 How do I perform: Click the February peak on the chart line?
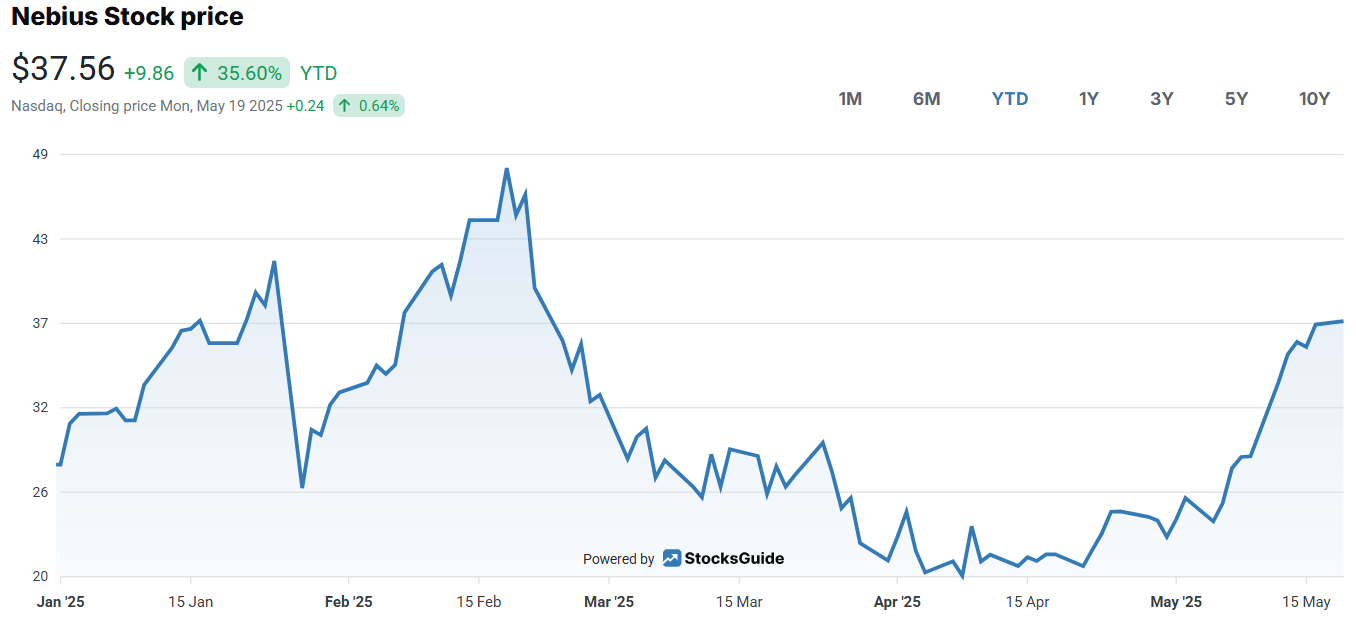pyautogui.click(x=508, y=170)
